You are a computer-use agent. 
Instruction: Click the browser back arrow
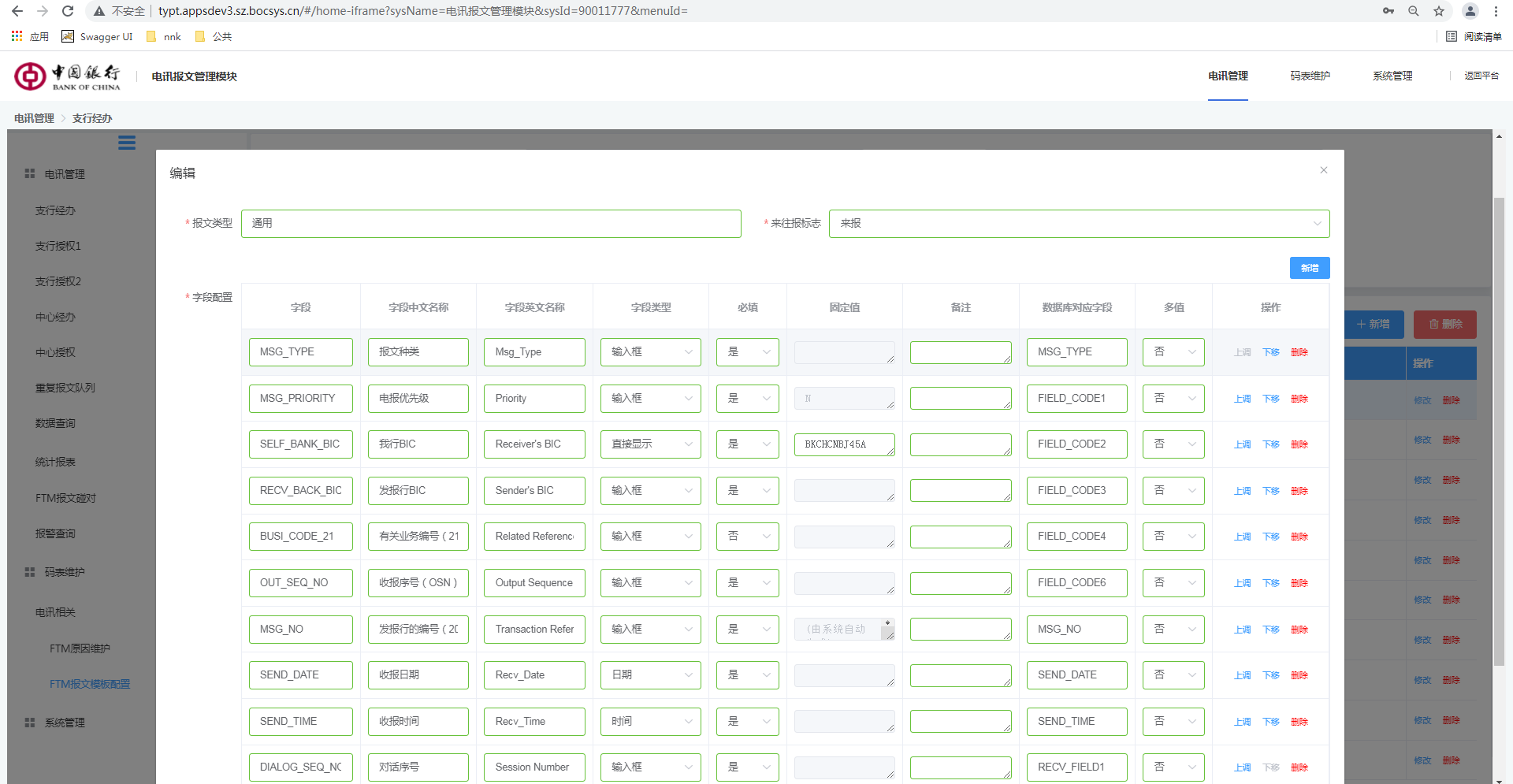(17, 11)
